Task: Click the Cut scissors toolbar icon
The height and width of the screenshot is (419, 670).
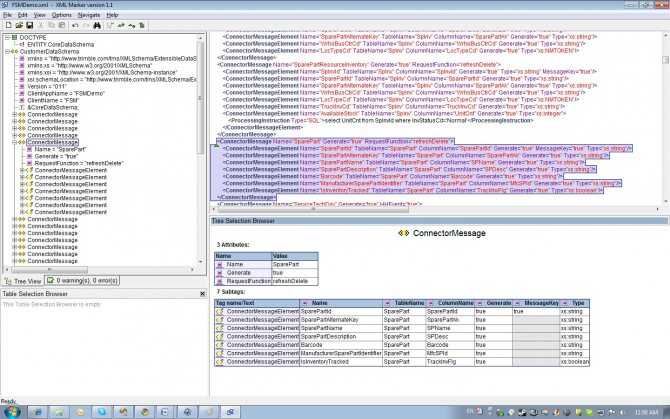Action: pyautogui.click(x=41, y=25)
